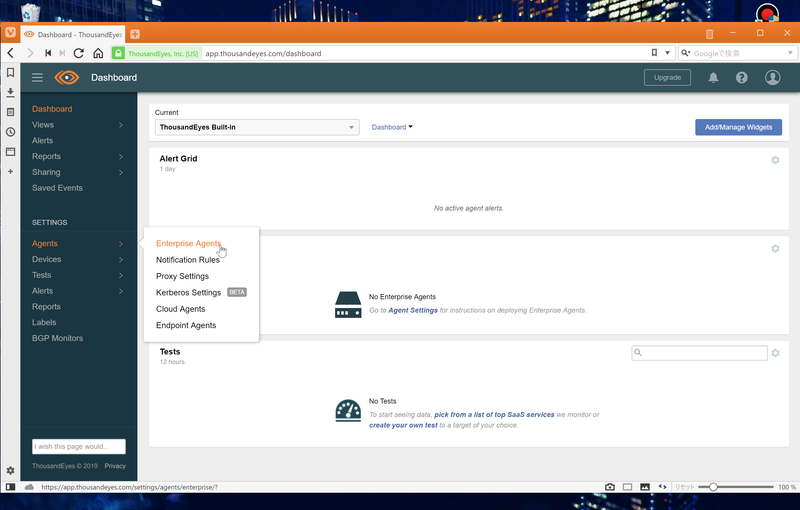Open the Tests widget settings gear
The width and height of the screenshot is (800, 510).
[x=776, y=353]
